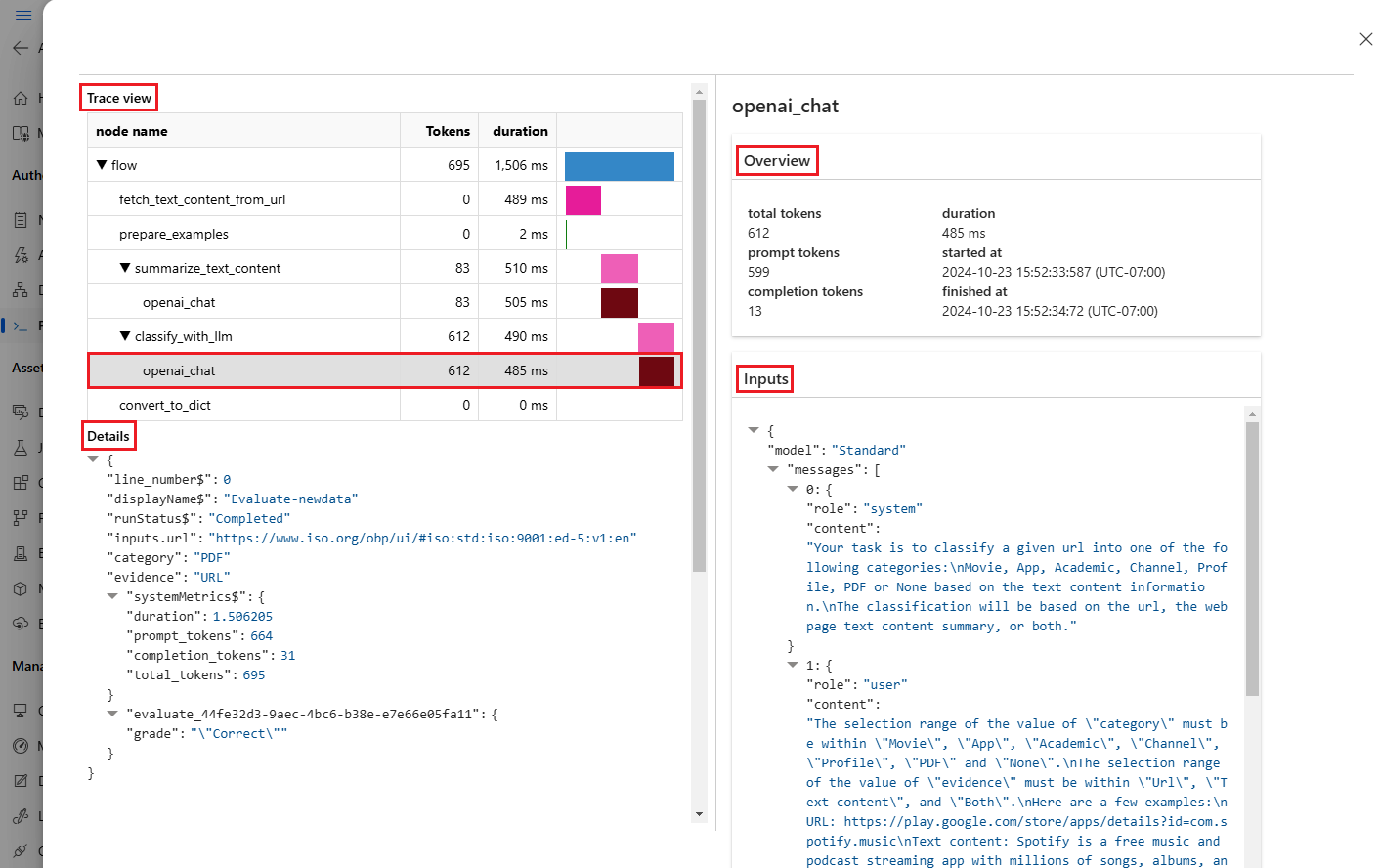Select the prepare_examples node row
The height and width of the screenshot is (868, 1380).
[x=174, y=234]
